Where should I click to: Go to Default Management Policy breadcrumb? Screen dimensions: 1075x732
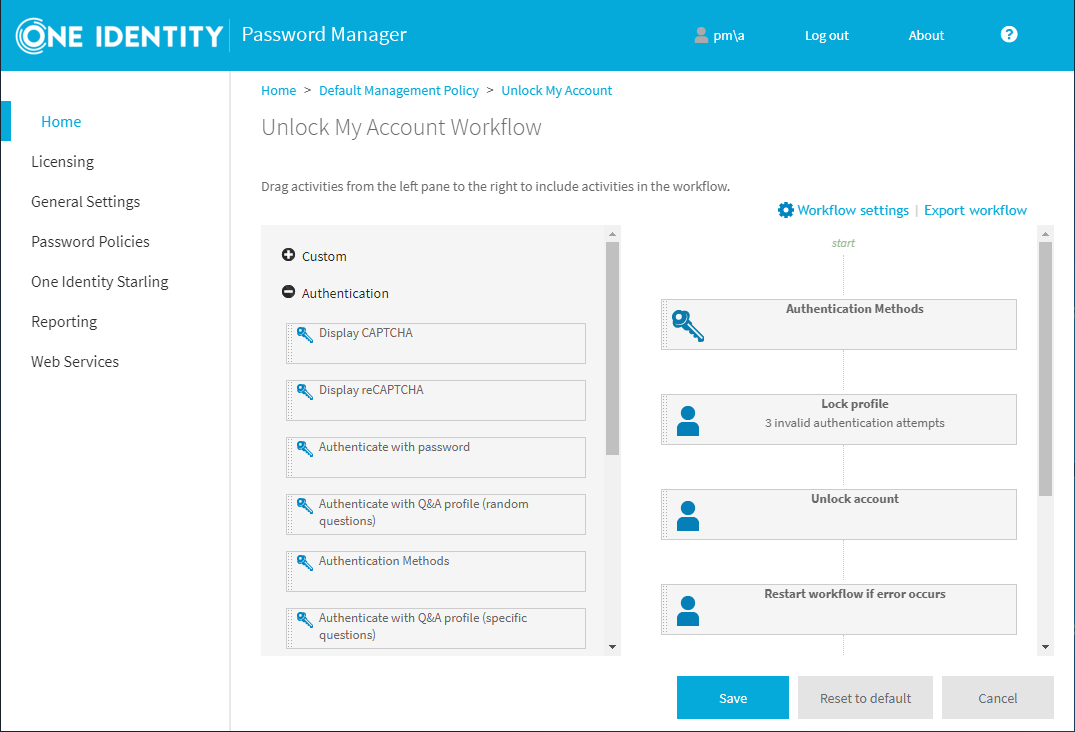pos(399,90)
